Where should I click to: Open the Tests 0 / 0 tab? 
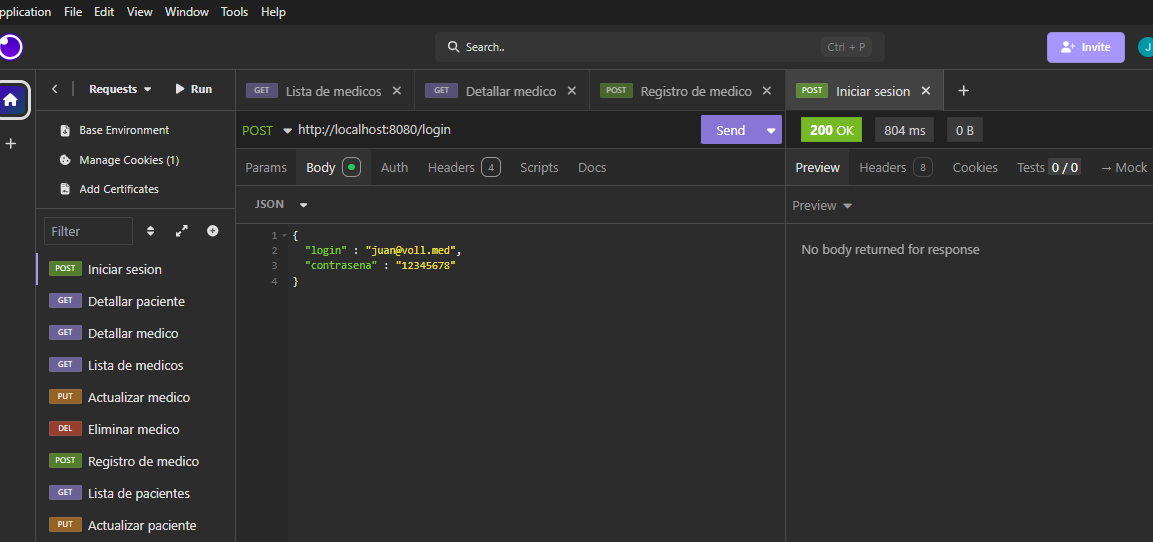pos(1049,168)
